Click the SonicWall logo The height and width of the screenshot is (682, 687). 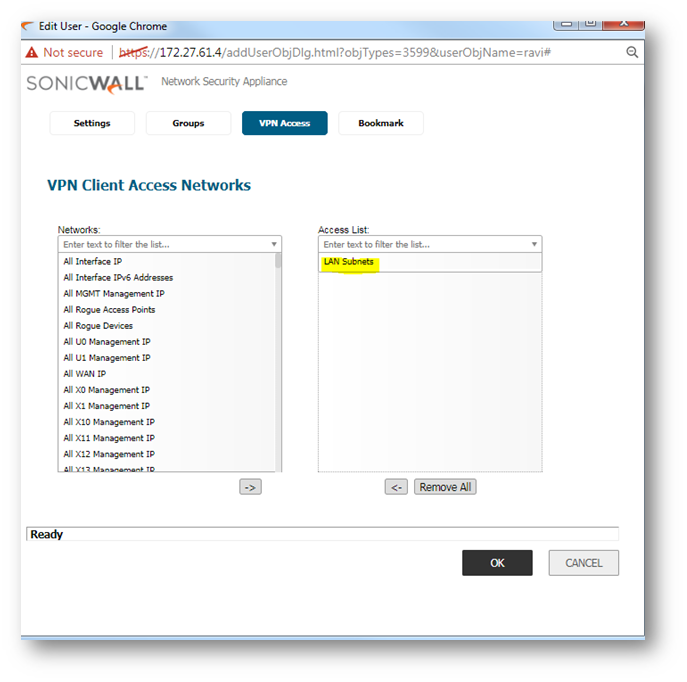(x=87, y=83)
